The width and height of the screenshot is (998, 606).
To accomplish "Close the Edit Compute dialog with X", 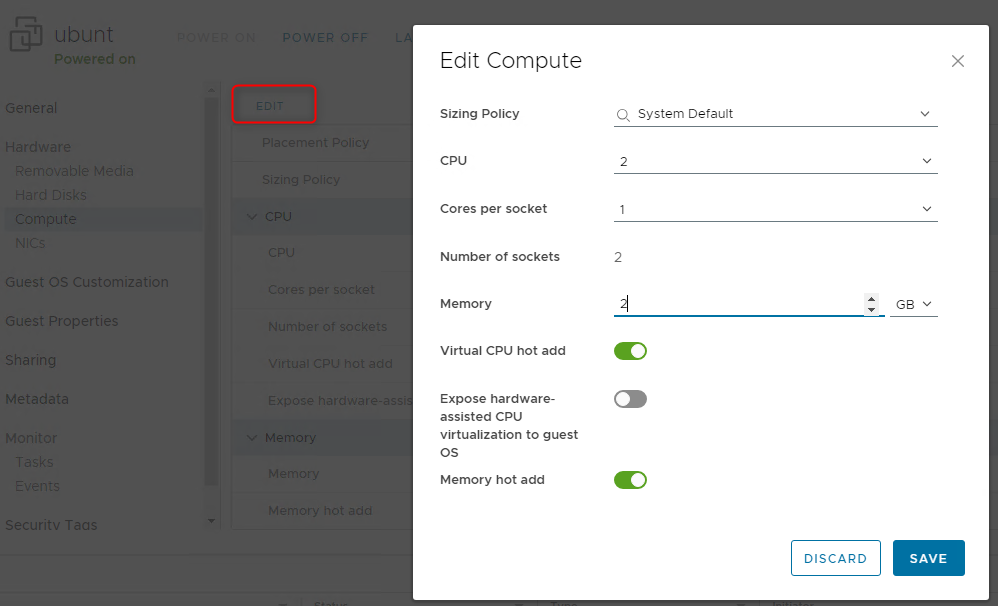I will pos(957,61).
